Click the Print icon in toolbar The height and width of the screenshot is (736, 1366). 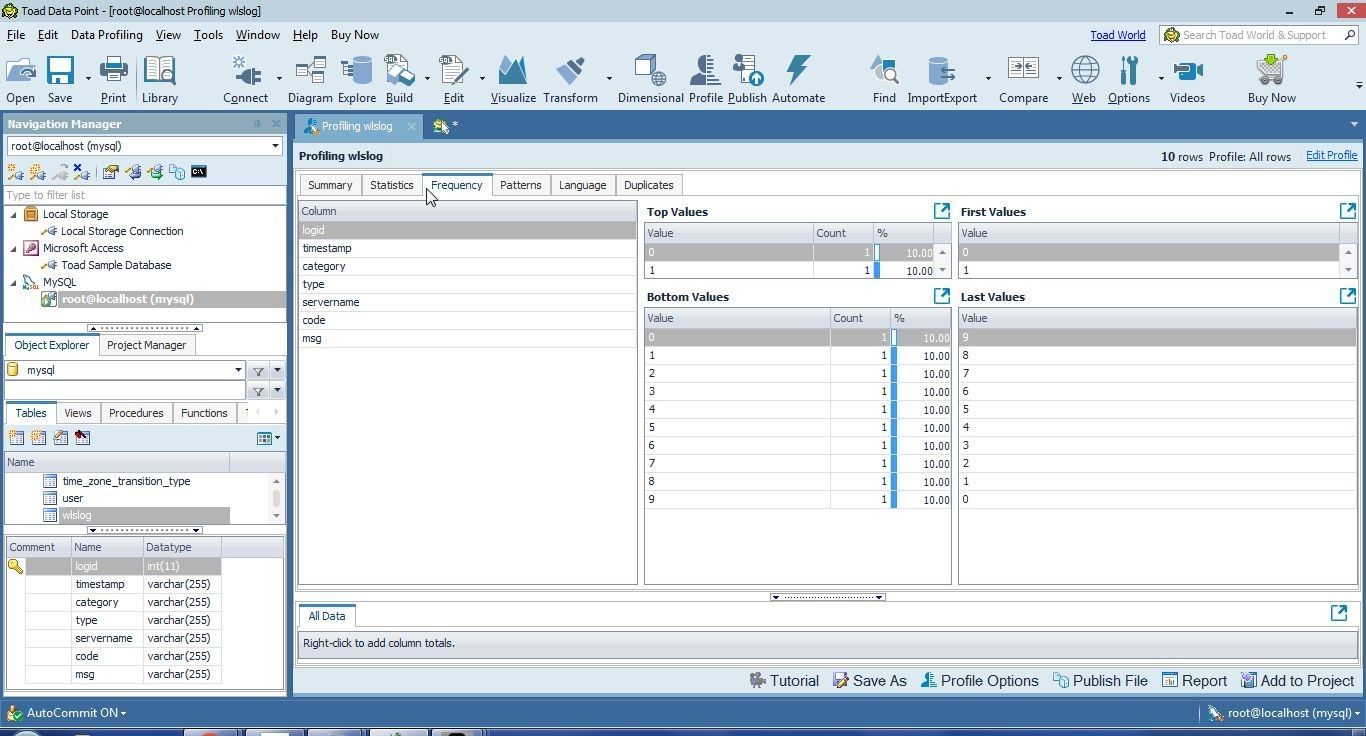click(x=113, y=72)
